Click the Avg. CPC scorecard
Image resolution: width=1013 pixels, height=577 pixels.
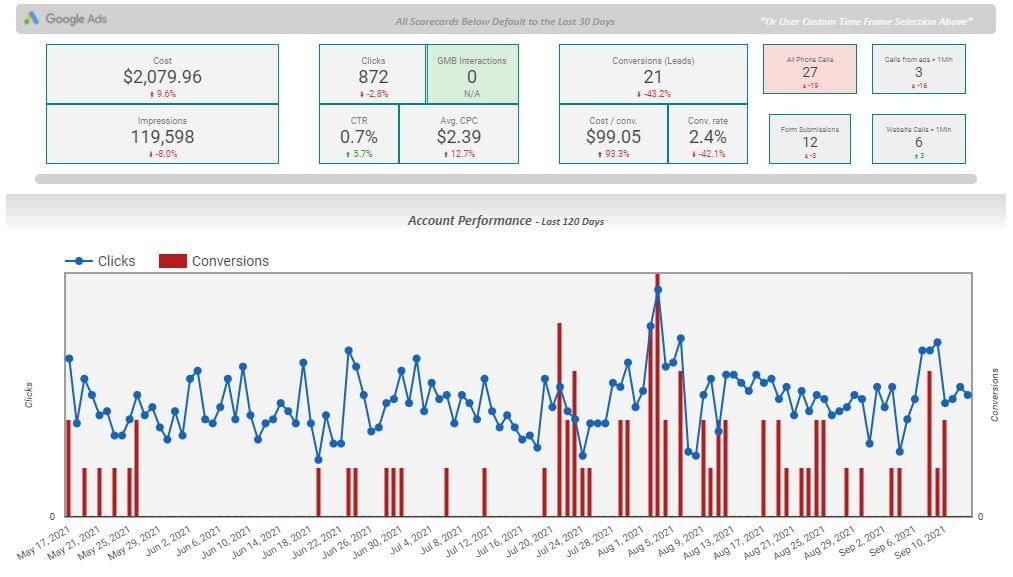click(459, 134)
